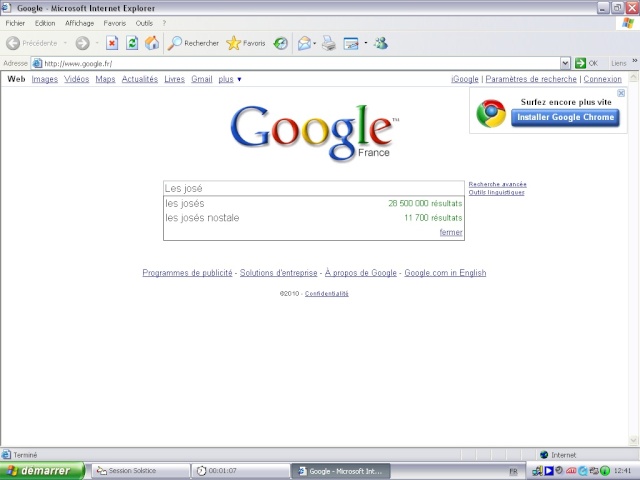Open Programmes de publicité link
Image resolution: width=640 pixels, height=480 pixels.
point(187,273)
